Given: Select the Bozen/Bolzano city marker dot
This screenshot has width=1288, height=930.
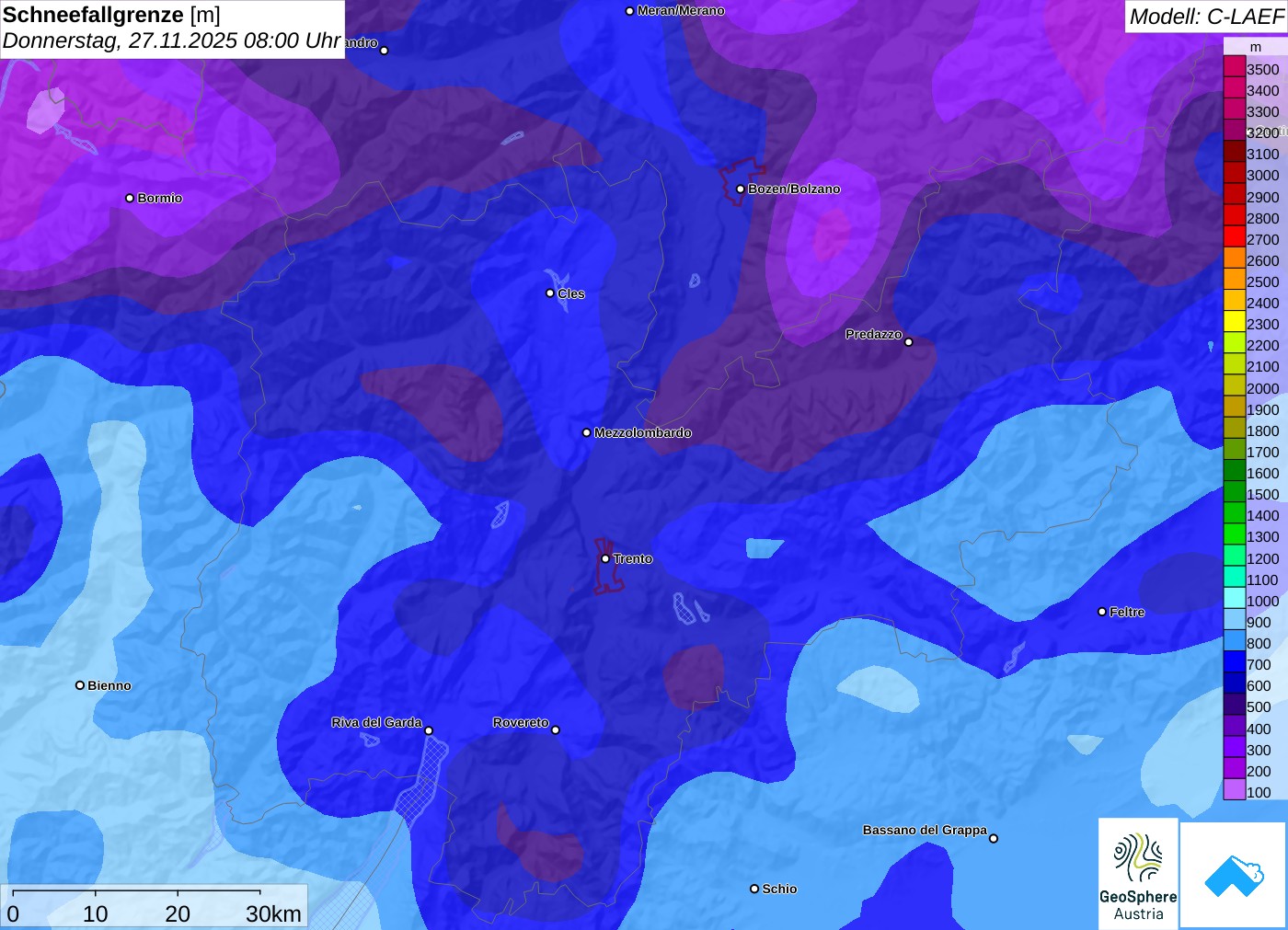Looking at the screenshot, I should click(741, 189).
